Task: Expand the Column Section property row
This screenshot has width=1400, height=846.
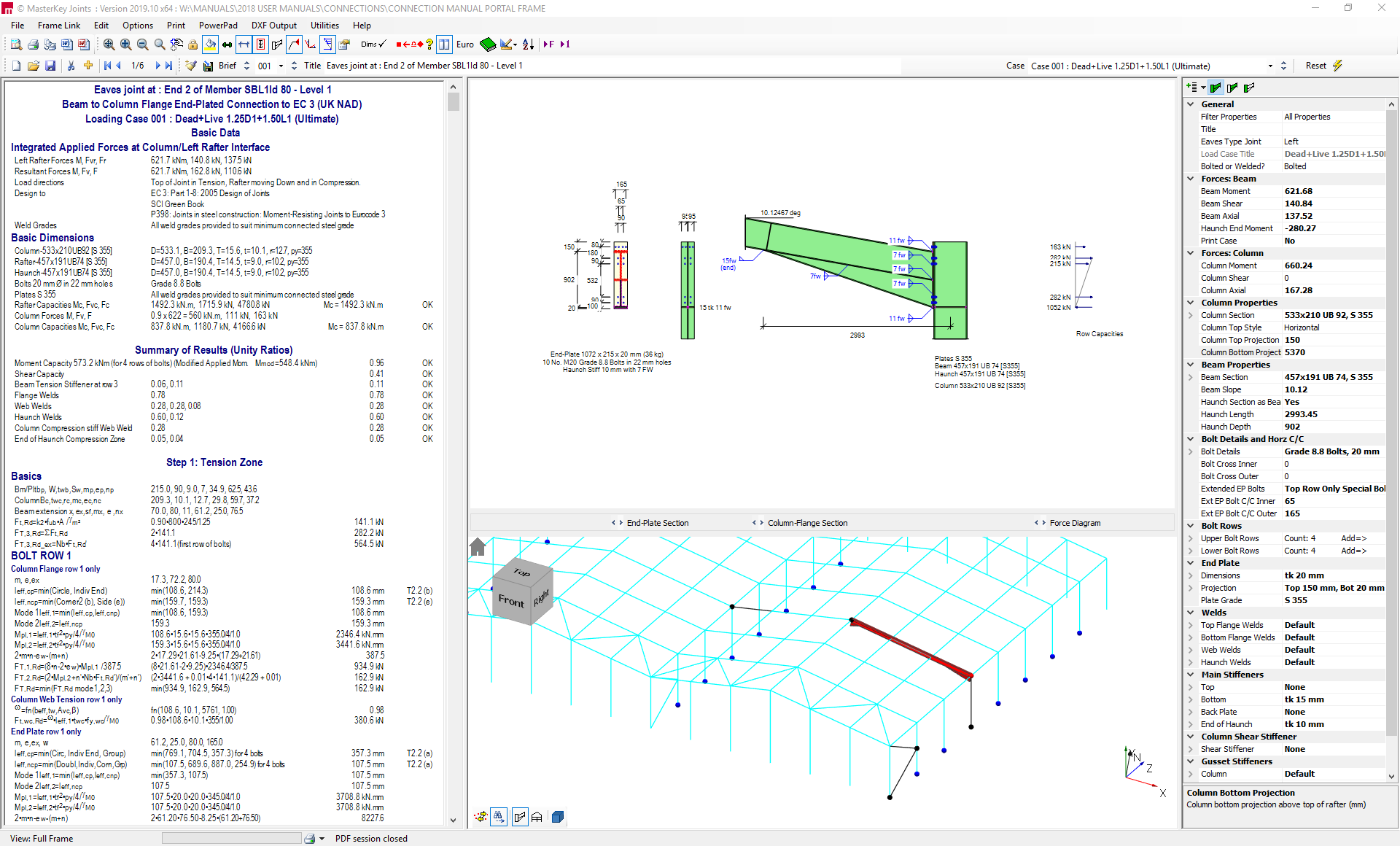Action: 1191,315
